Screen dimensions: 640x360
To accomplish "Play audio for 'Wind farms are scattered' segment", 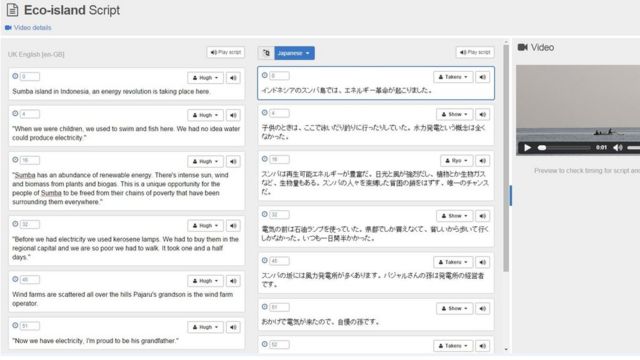I will [x=233, y=281].
